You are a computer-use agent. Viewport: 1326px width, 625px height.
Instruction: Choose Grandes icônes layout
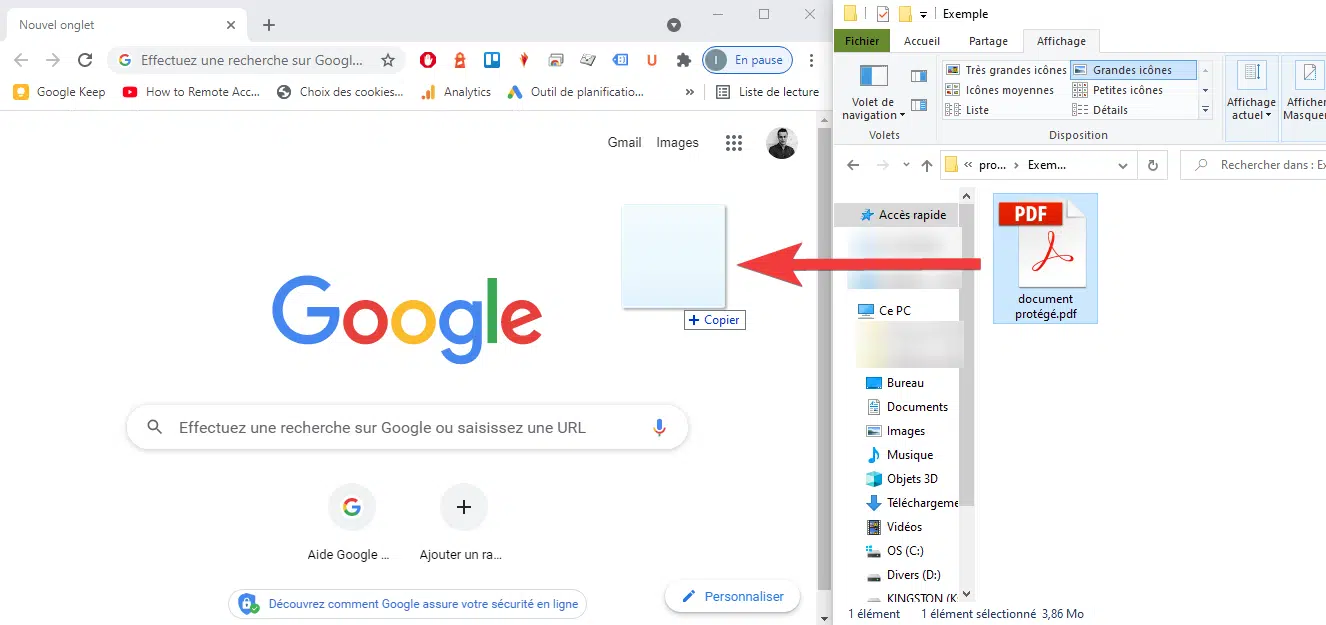(x=1134, y=70)
